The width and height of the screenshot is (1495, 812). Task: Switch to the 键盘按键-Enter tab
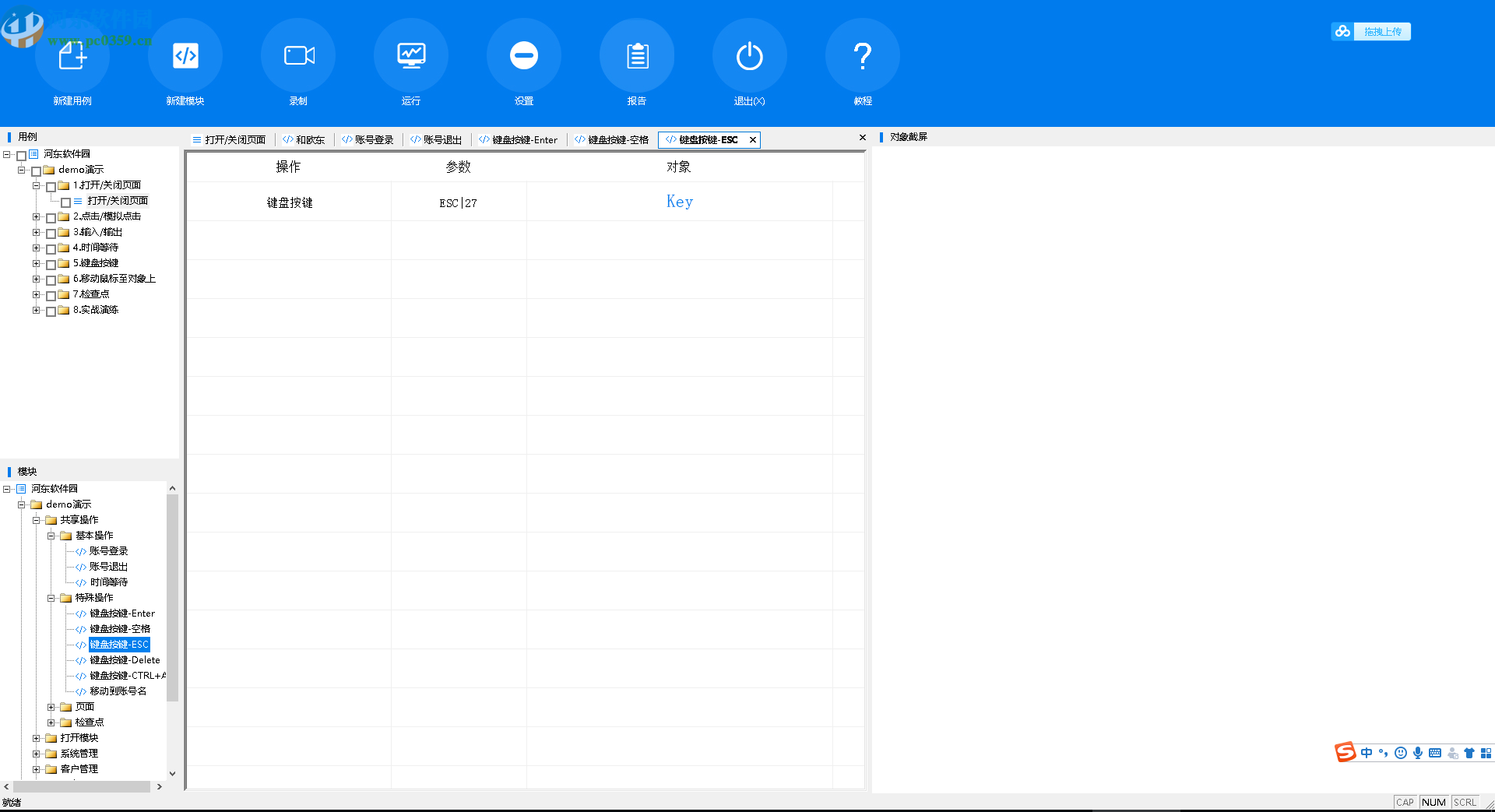[x=518, y=140]
